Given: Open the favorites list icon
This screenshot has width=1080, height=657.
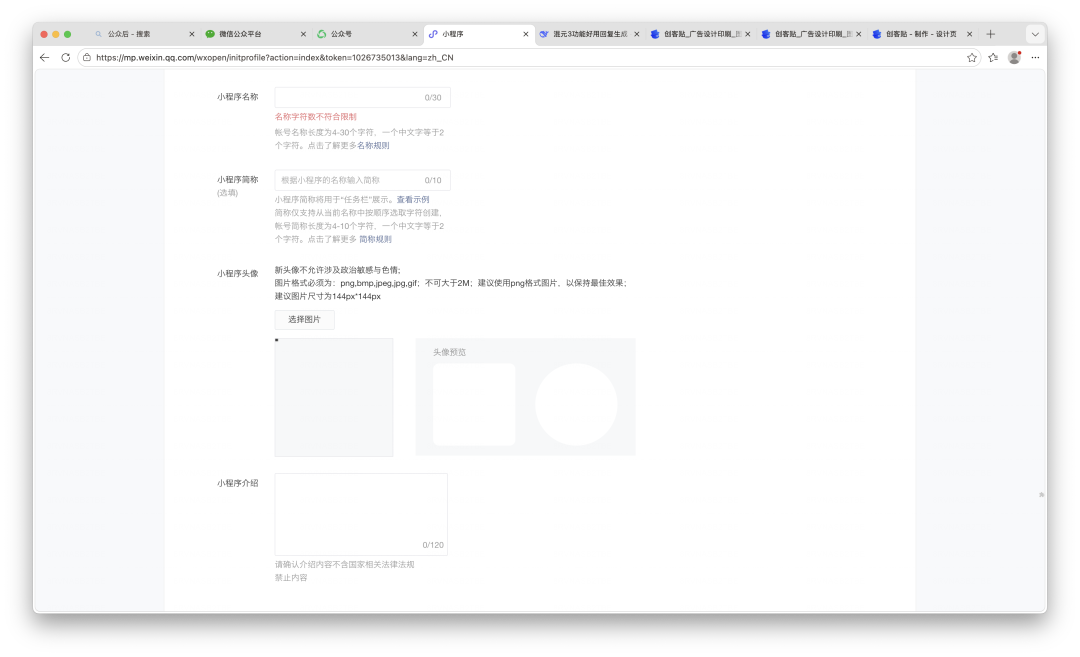Looking at the screenshot, I should [x=993, y=58].
